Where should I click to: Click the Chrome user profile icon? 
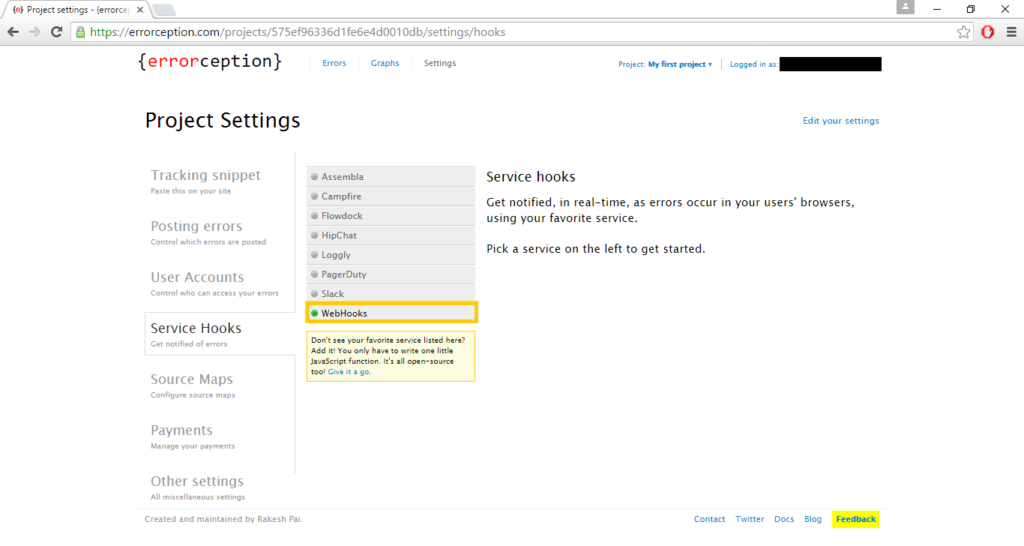click(x=906, y=8)
